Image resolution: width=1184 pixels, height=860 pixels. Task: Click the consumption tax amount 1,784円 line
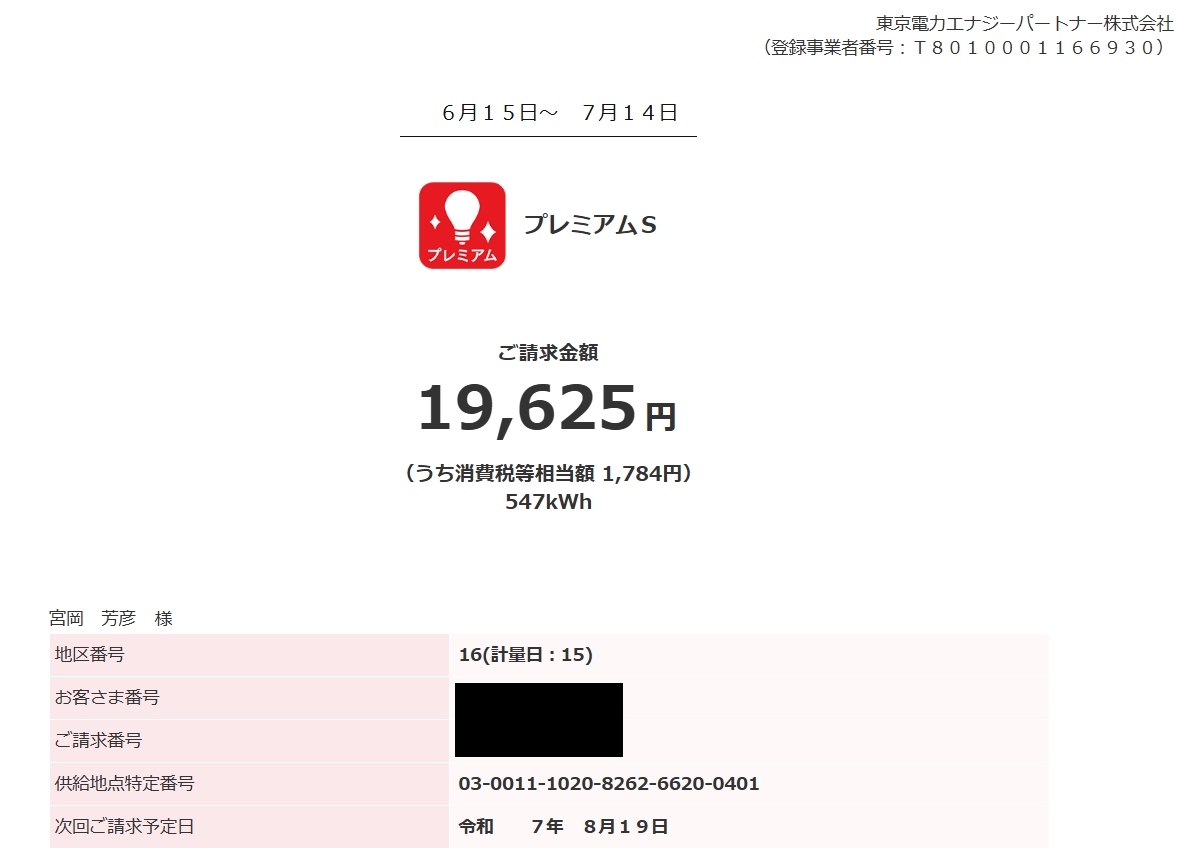pos(548,473)
